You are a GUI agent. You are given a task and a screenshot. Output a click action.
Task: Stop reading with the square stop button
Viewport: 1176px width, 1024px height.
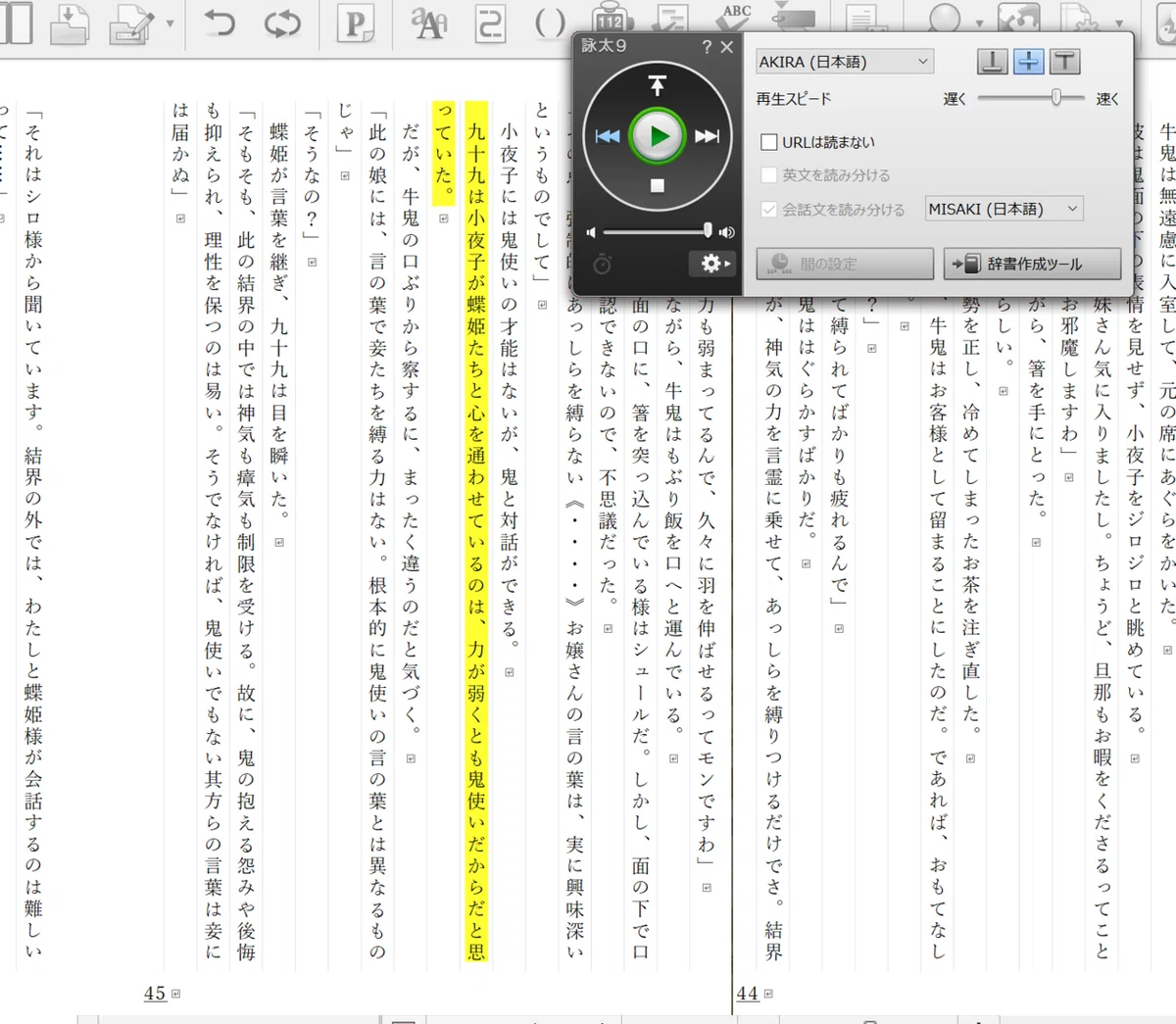[658, 185]
